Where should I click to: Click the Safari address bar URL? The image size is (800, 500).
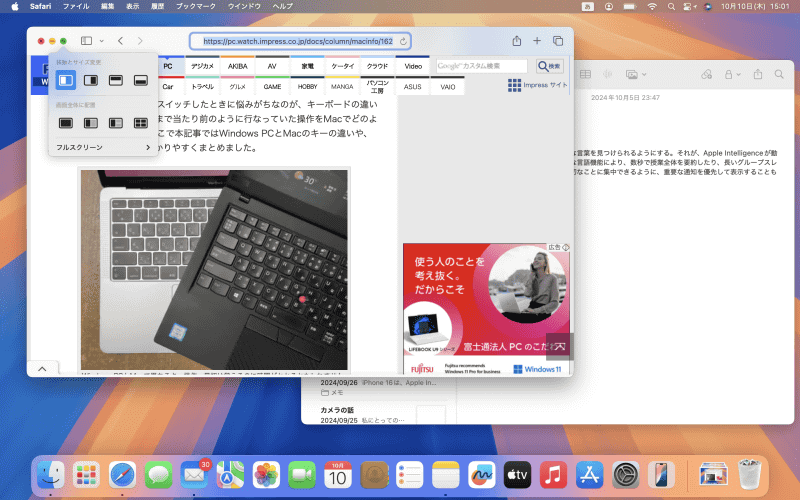tap(298, 41)
